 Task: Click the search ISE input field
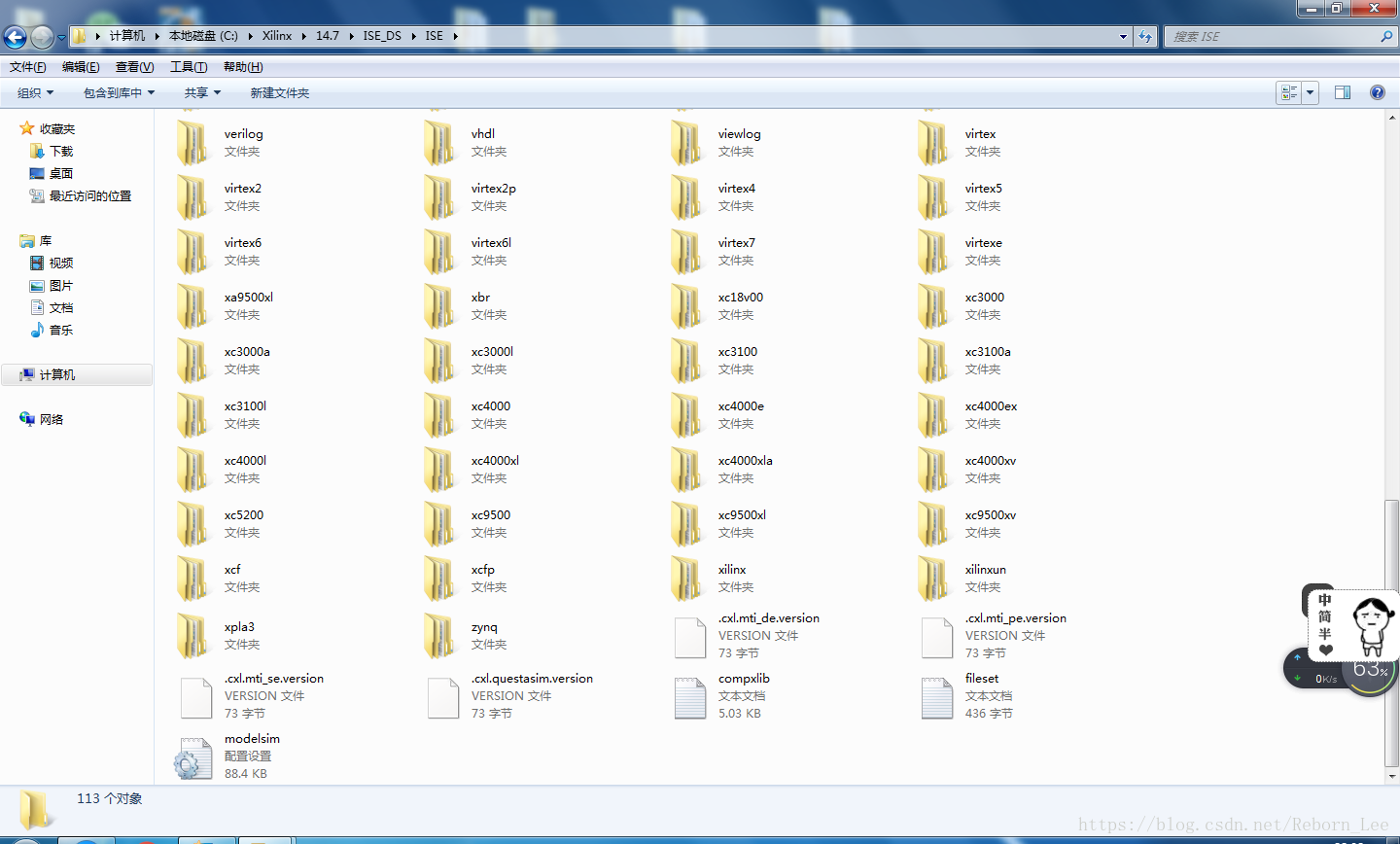[1272, 36]
